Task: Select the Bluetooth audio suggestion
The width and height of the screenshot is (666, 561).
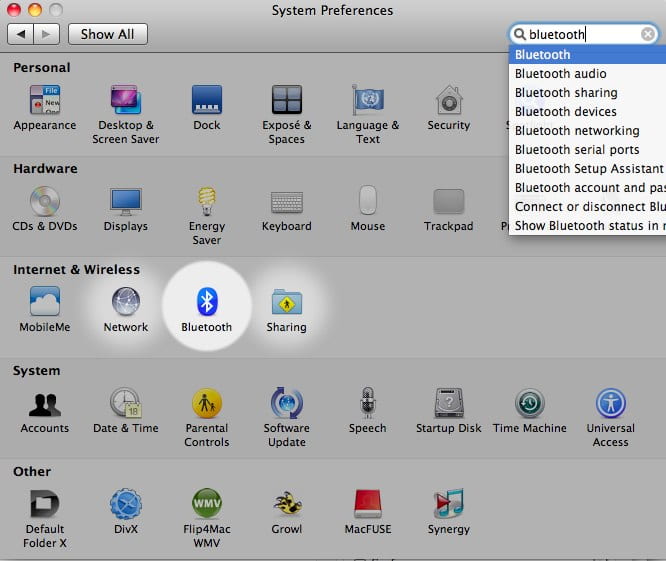Action: [x=587, y=73]
